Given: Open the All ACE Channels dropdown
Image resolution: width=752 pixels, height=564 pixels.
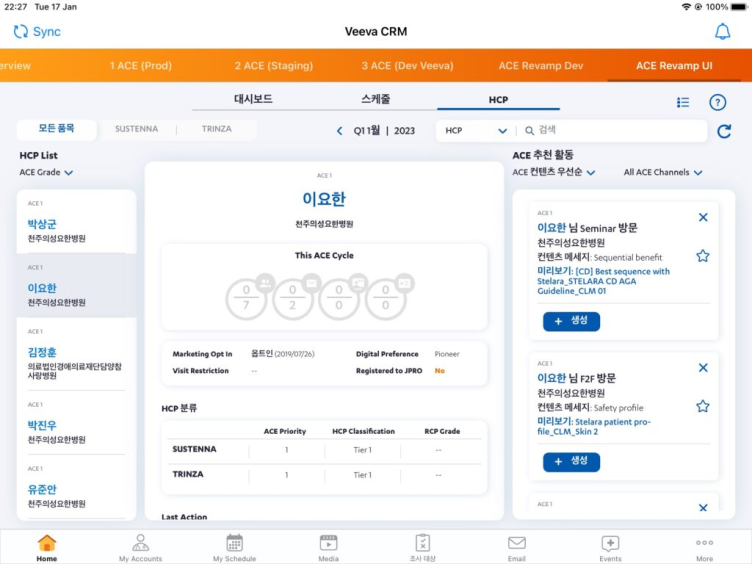Looking at the screenshot, I should tap(663, 173).
